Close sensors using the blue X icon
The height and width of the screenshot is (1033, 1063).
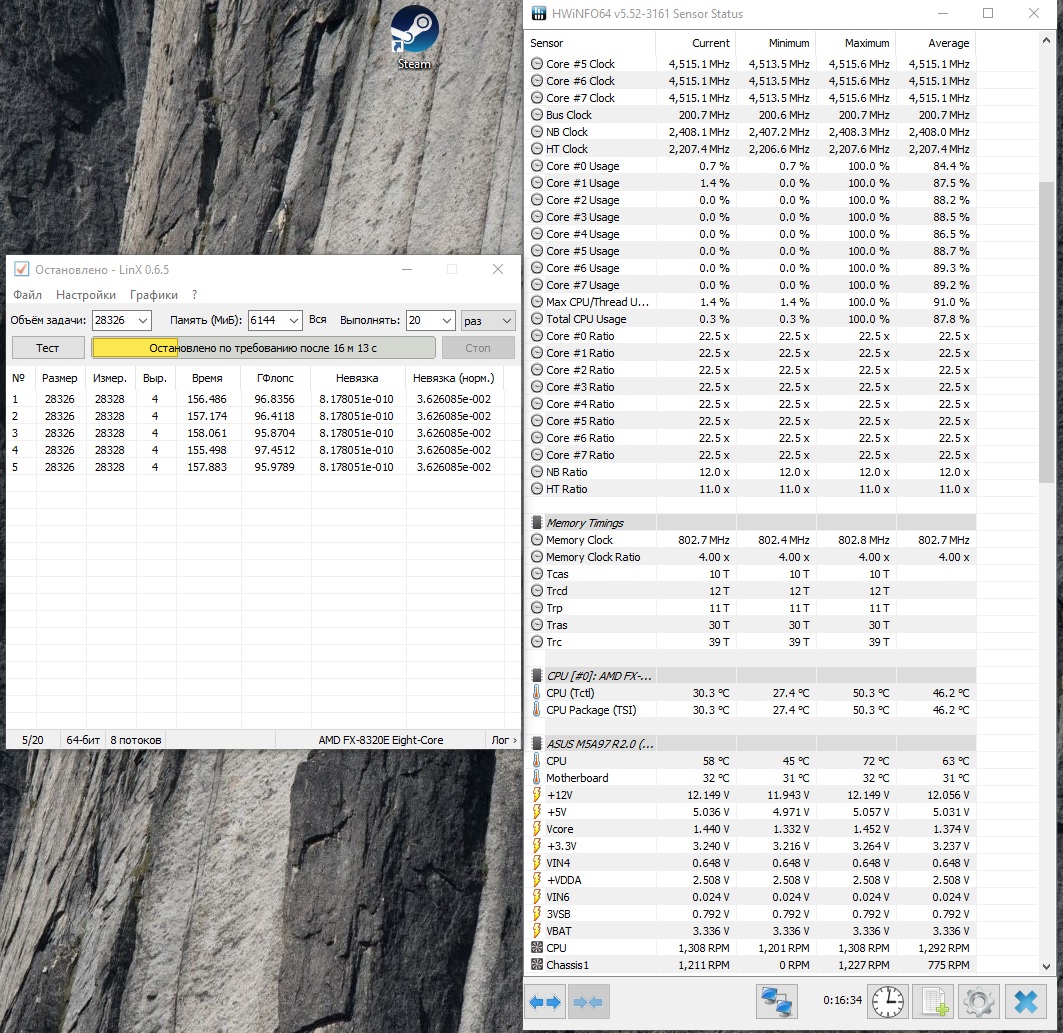click(x=1025, y=1001)
